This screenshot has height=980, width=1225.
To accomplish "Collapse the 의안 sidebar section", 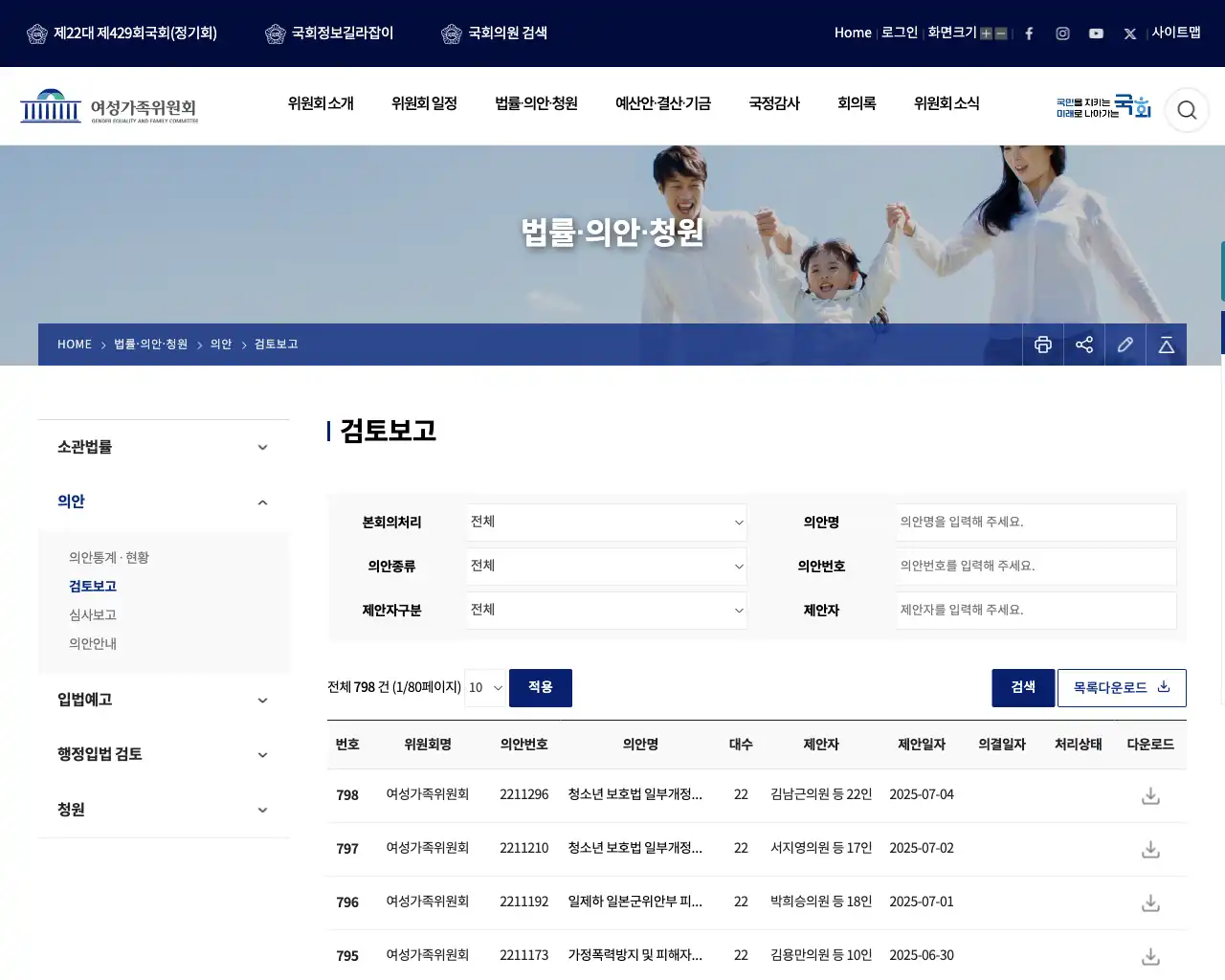I will 164,501.
